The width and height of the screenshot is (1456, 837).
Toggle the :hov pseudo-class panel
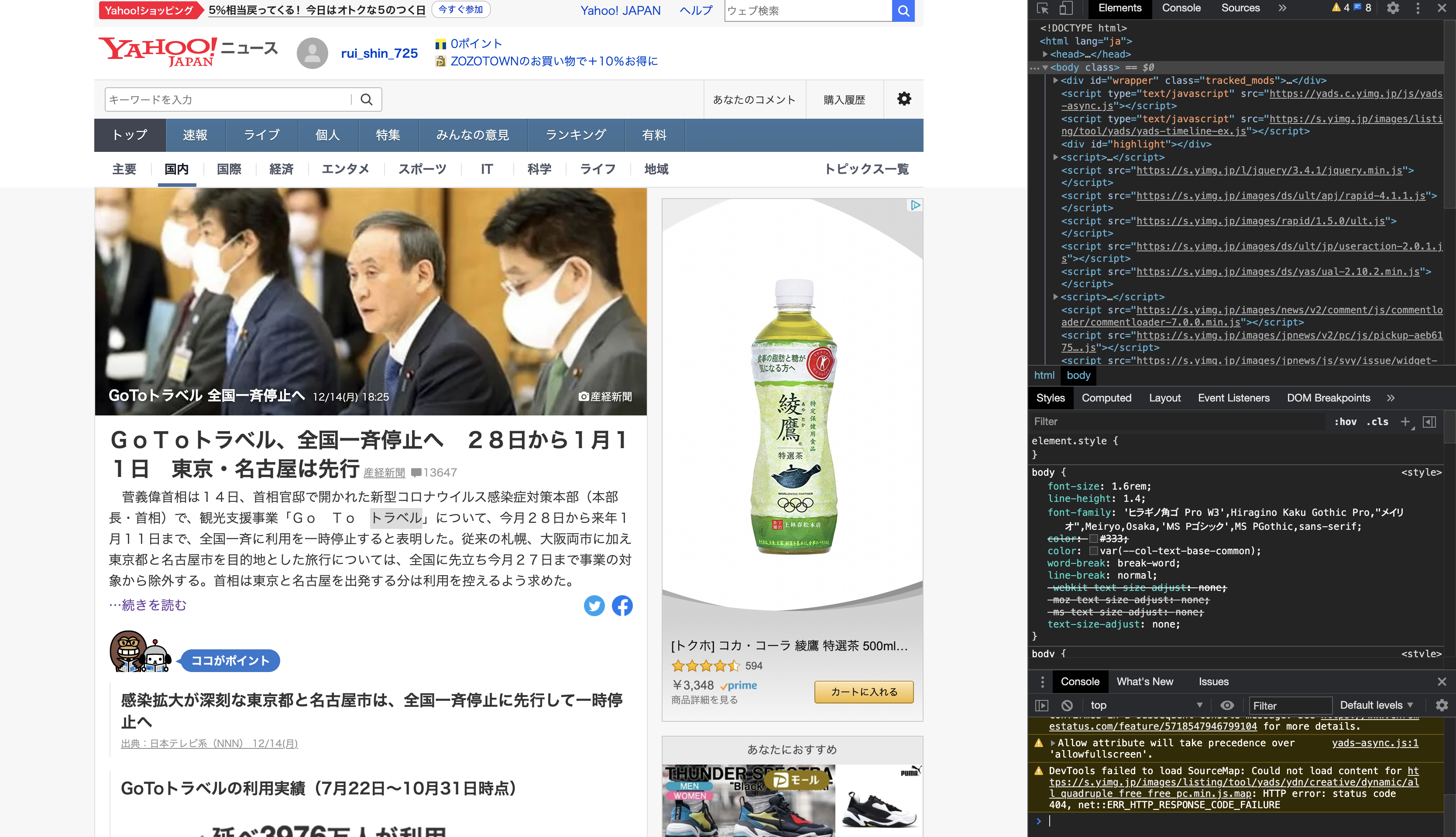[x=1345, y=422]
